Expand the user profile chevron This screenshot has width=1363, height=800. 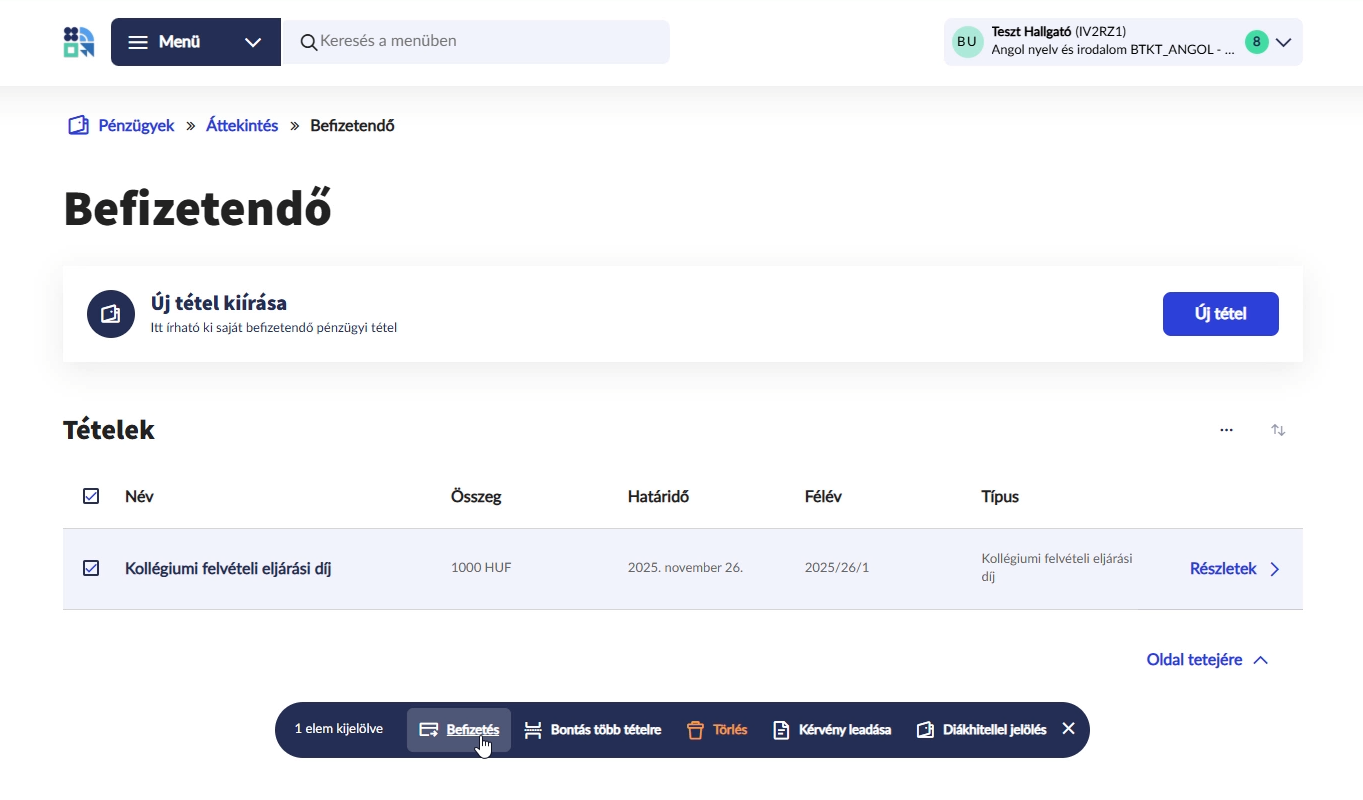tap(1284, 42)
